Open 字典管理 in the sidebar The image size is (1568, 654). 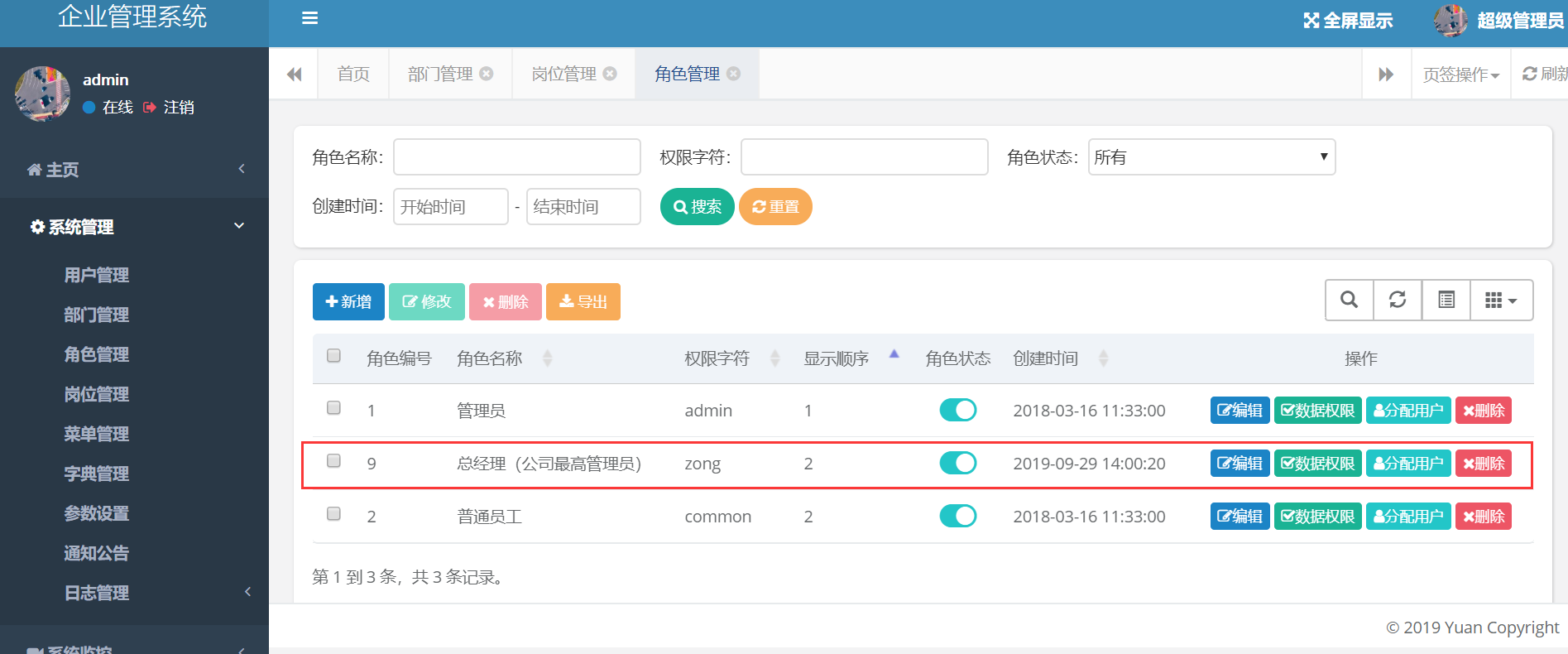(97, 474)
